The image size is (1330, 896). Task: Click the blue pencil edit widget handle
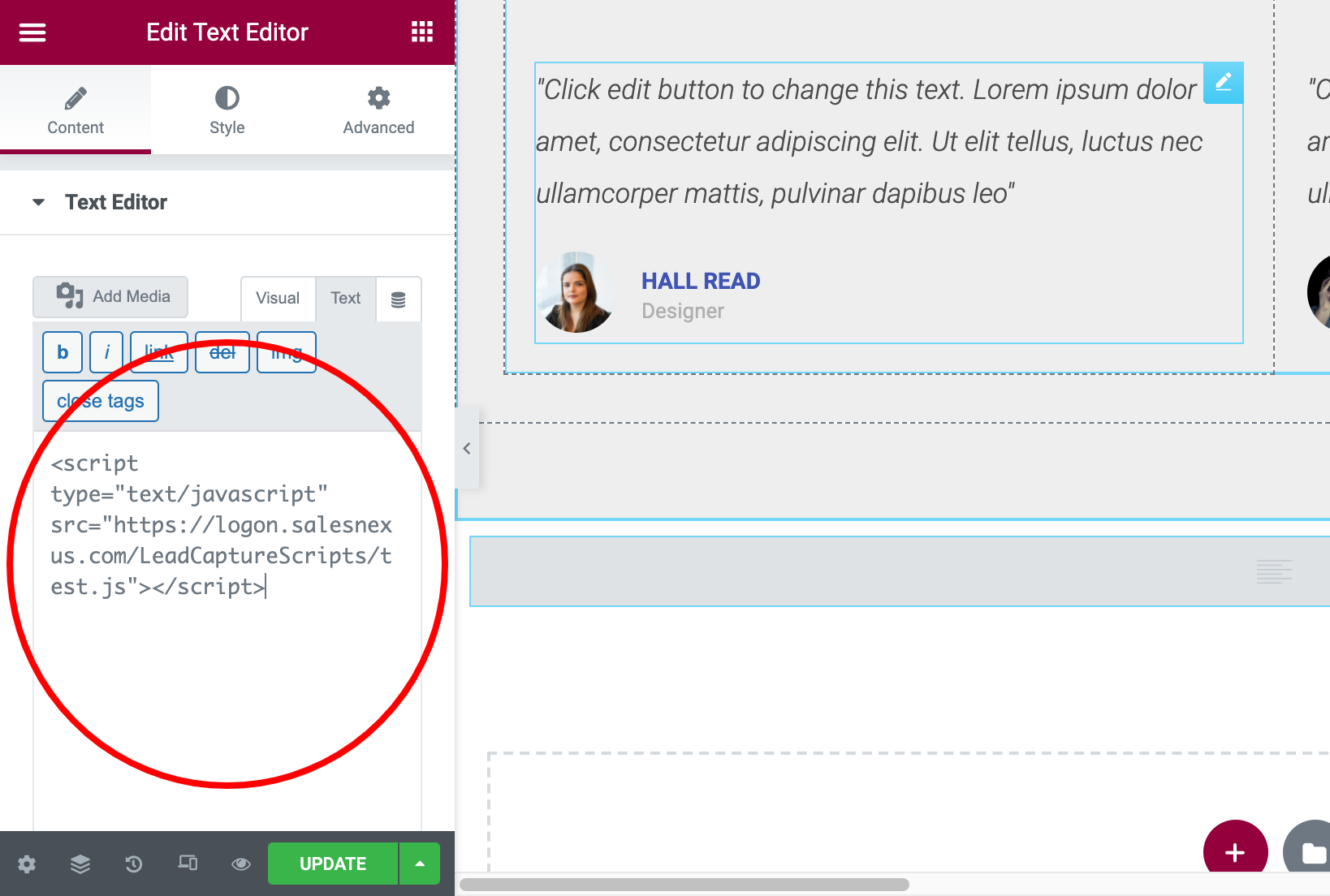tap(1224, 83)
